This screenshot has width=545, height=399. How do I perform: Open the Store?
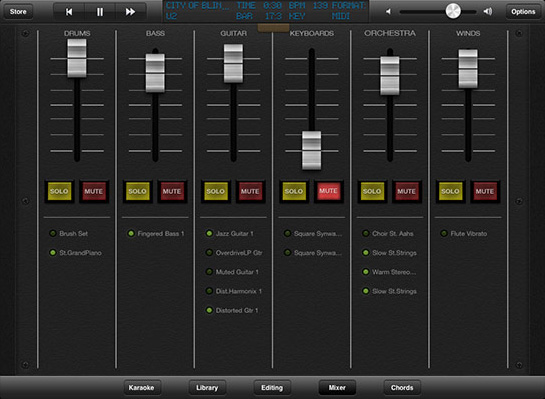[18, 12]
